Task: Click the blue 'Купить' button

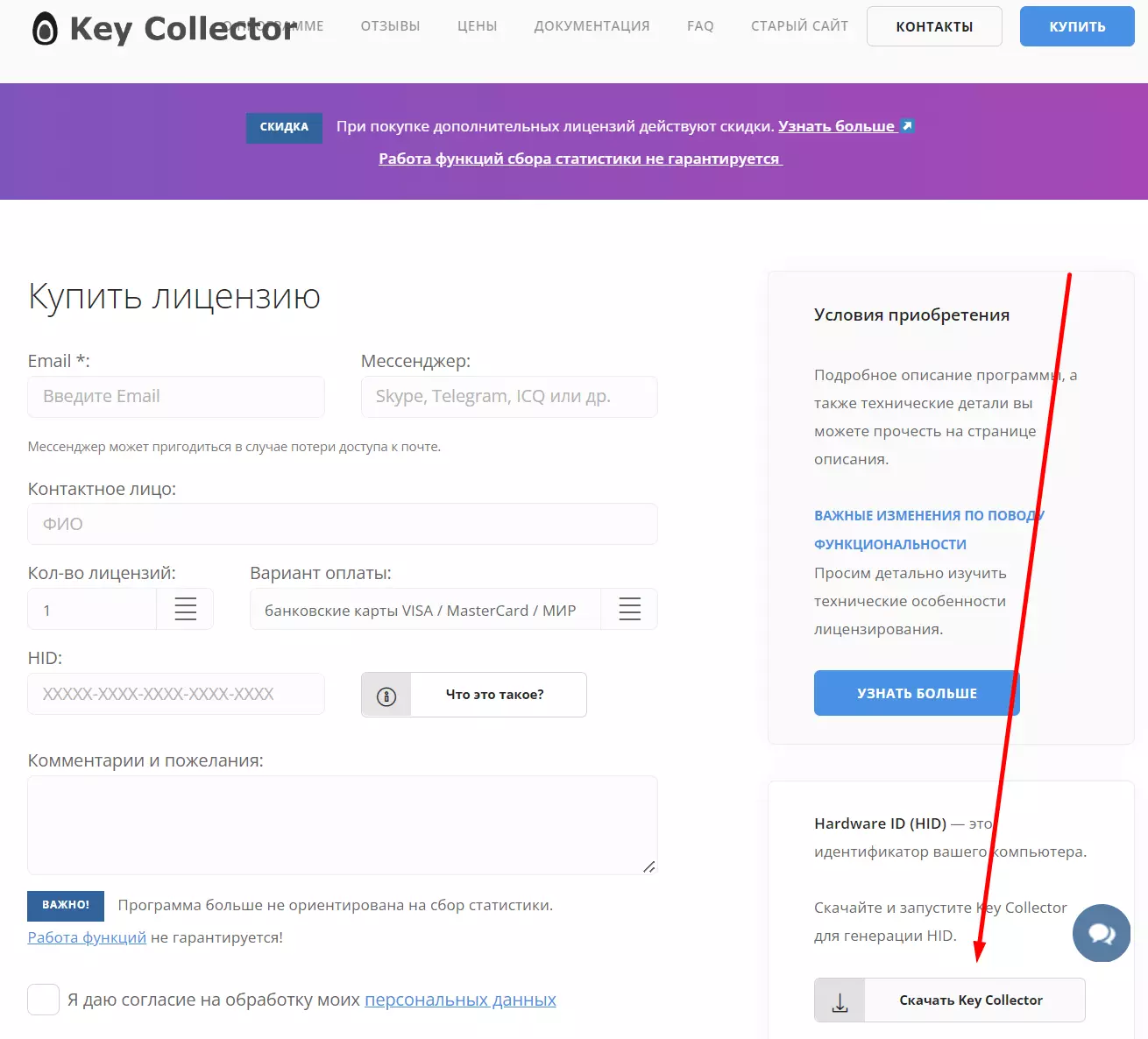Action: tap(1077, 26)
